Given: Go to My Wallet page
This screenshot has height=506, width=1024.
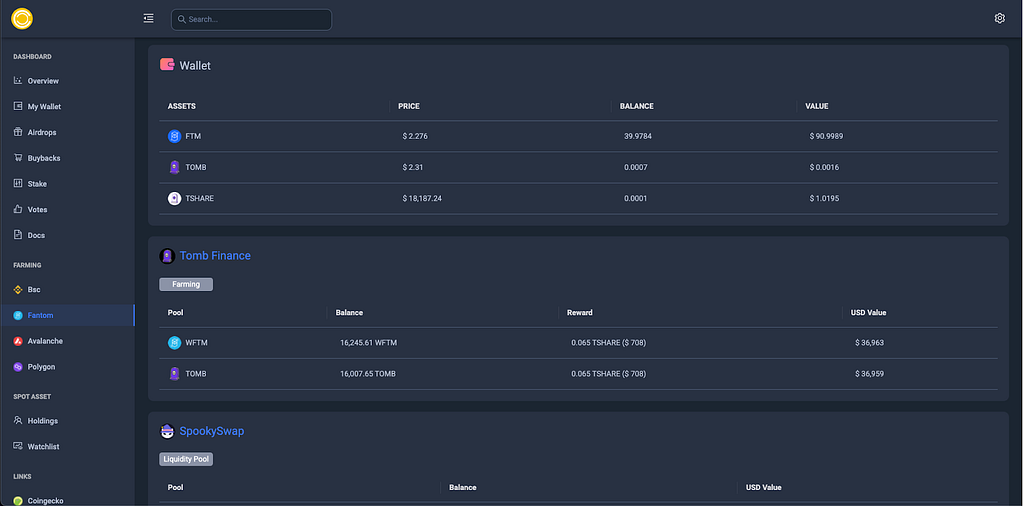Looking at the screenshot, I should [44, 106].
